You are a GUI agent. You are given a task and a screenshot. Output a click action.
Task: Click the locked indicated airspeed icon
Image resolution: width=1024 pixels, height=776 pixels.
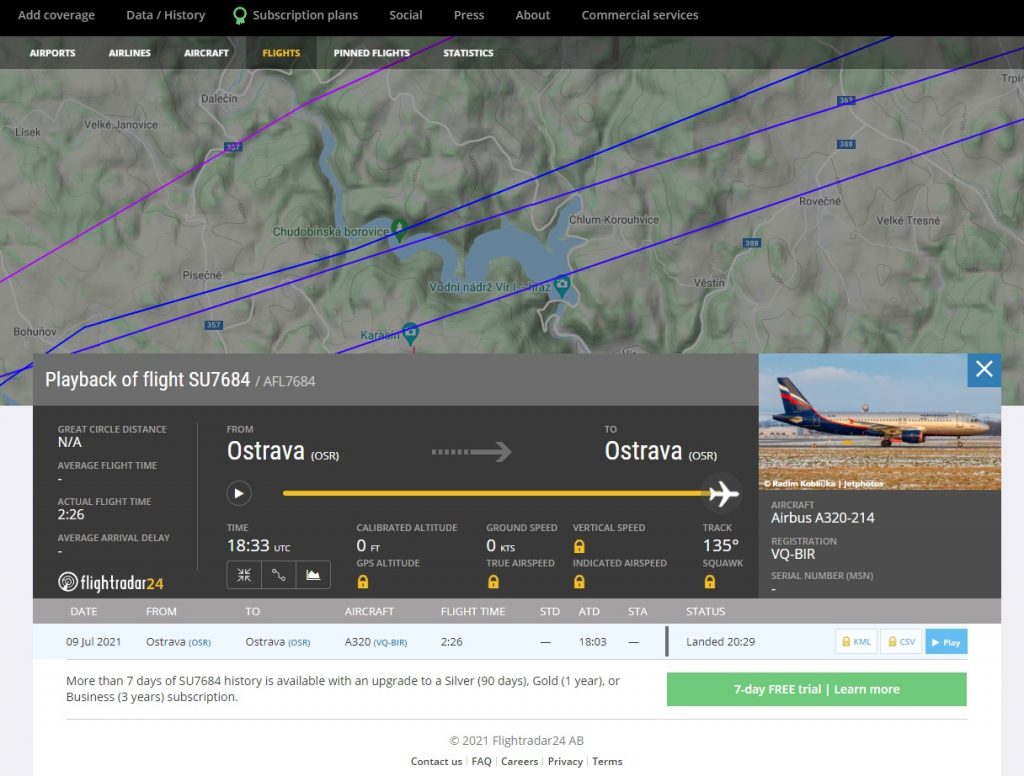click(x=579, y=582)
